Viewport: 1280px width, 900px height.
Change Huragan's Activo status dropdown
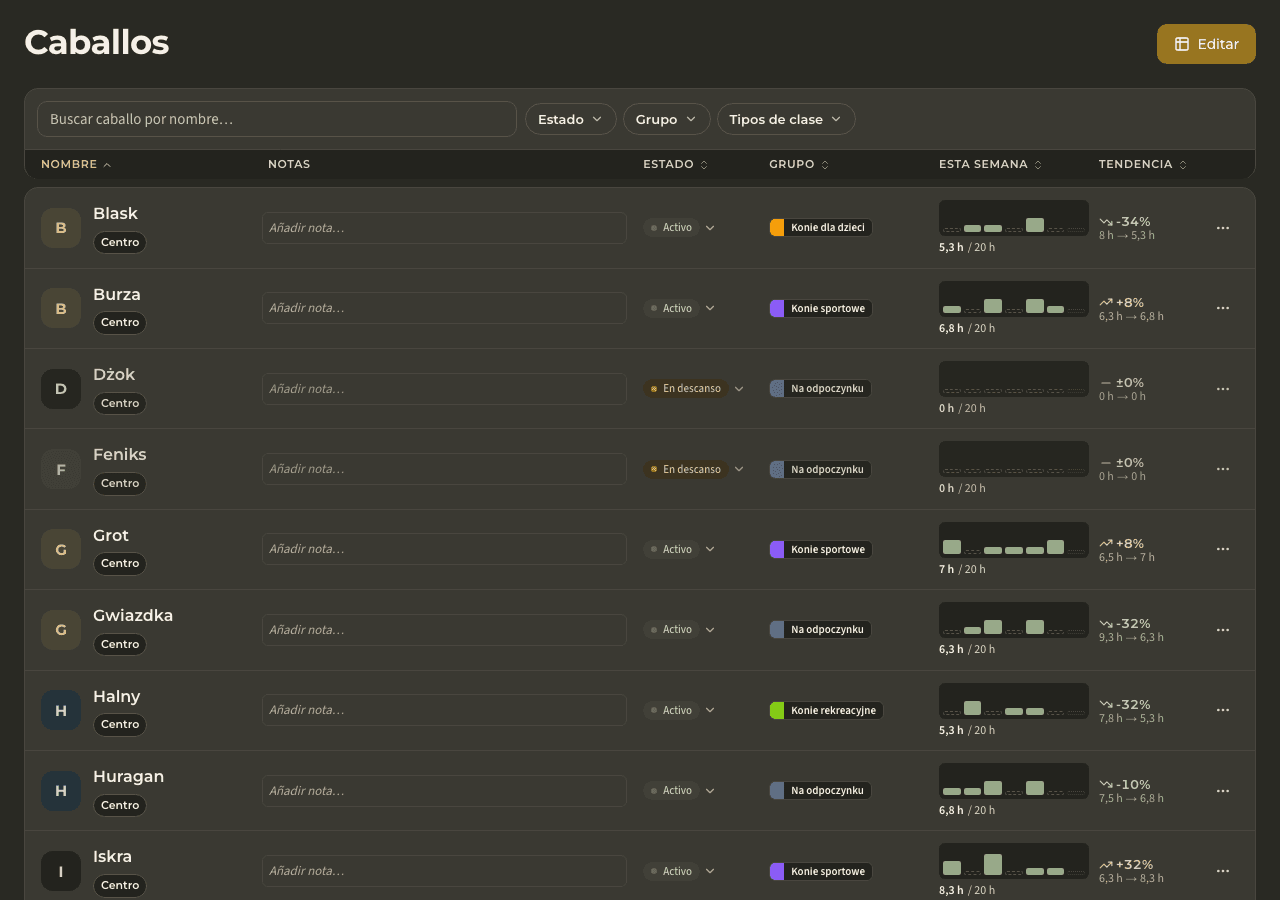(680, 791)
